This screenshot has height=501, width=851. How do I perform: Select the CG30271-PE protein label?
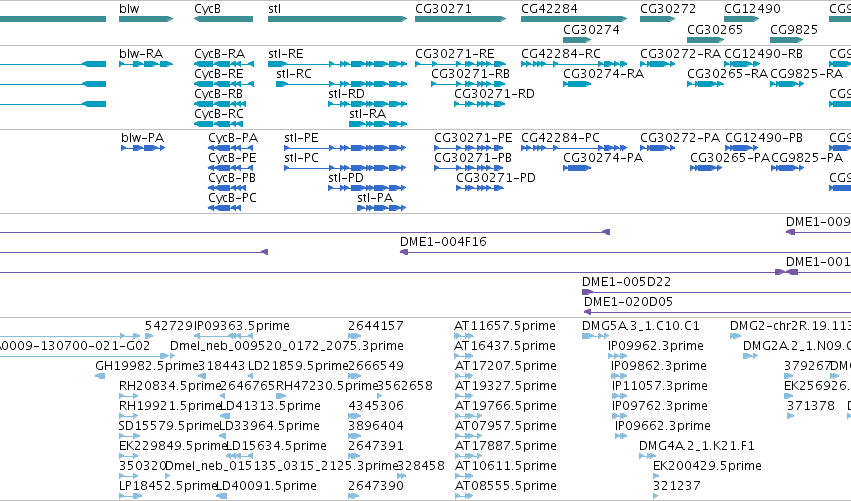click(473, 138)
